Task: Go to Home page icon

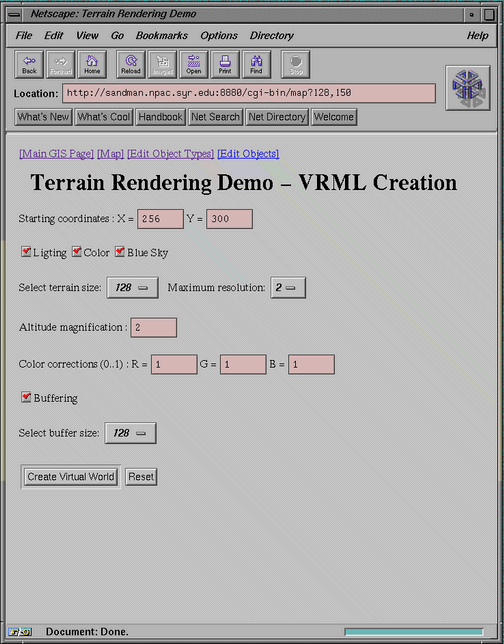Action: [92, 64]
